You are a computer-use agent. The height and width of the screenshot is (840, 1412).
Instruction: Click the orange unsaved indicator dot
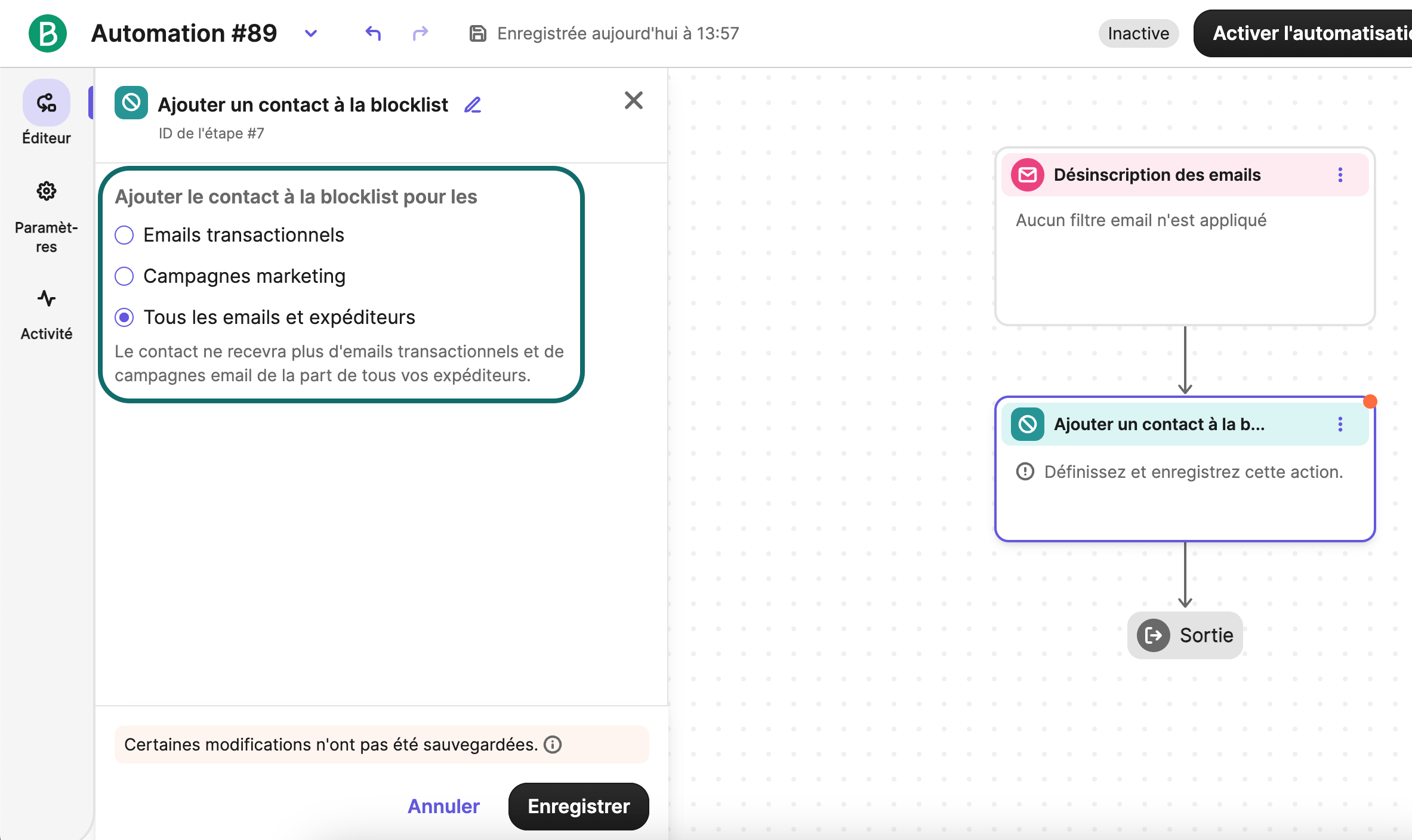(1370, 402)
